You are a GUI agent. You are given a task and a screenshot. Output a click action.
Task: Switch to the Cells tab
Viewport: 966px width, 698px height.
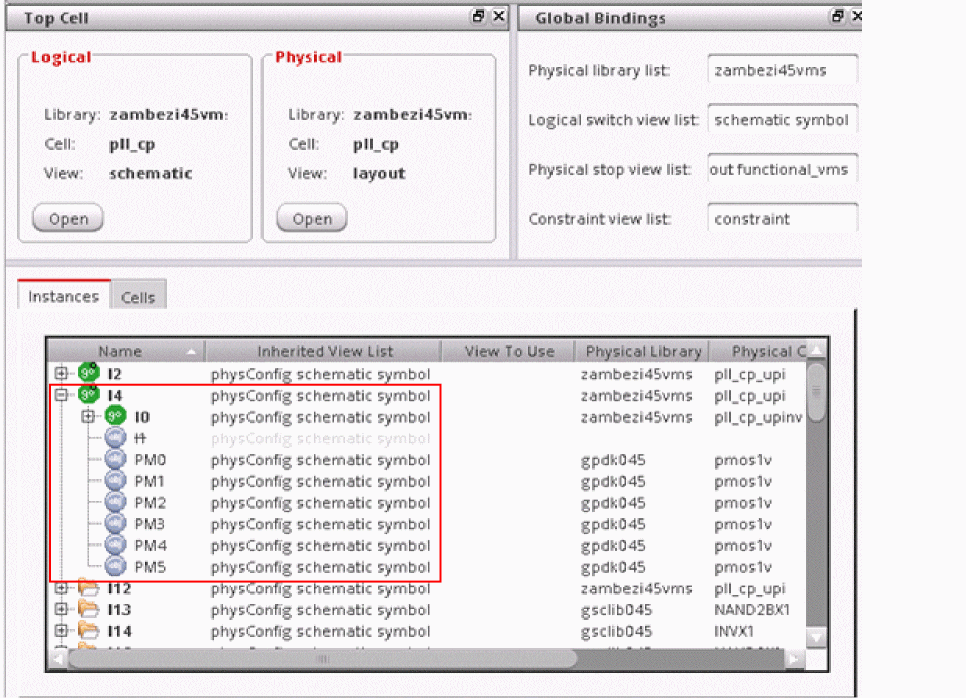click(x=138, y=297)
